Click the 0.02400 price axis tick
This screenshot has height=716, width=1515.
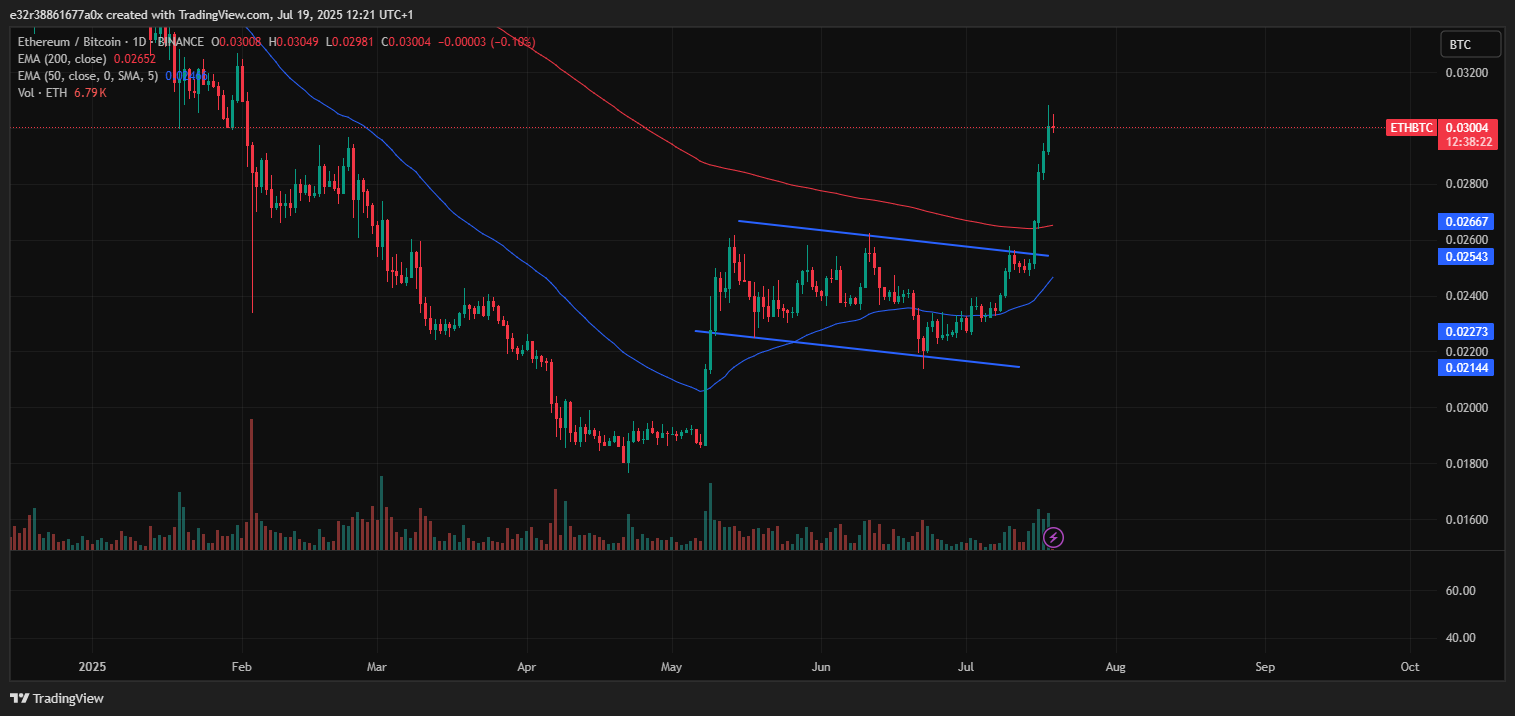coord(1467,296)
